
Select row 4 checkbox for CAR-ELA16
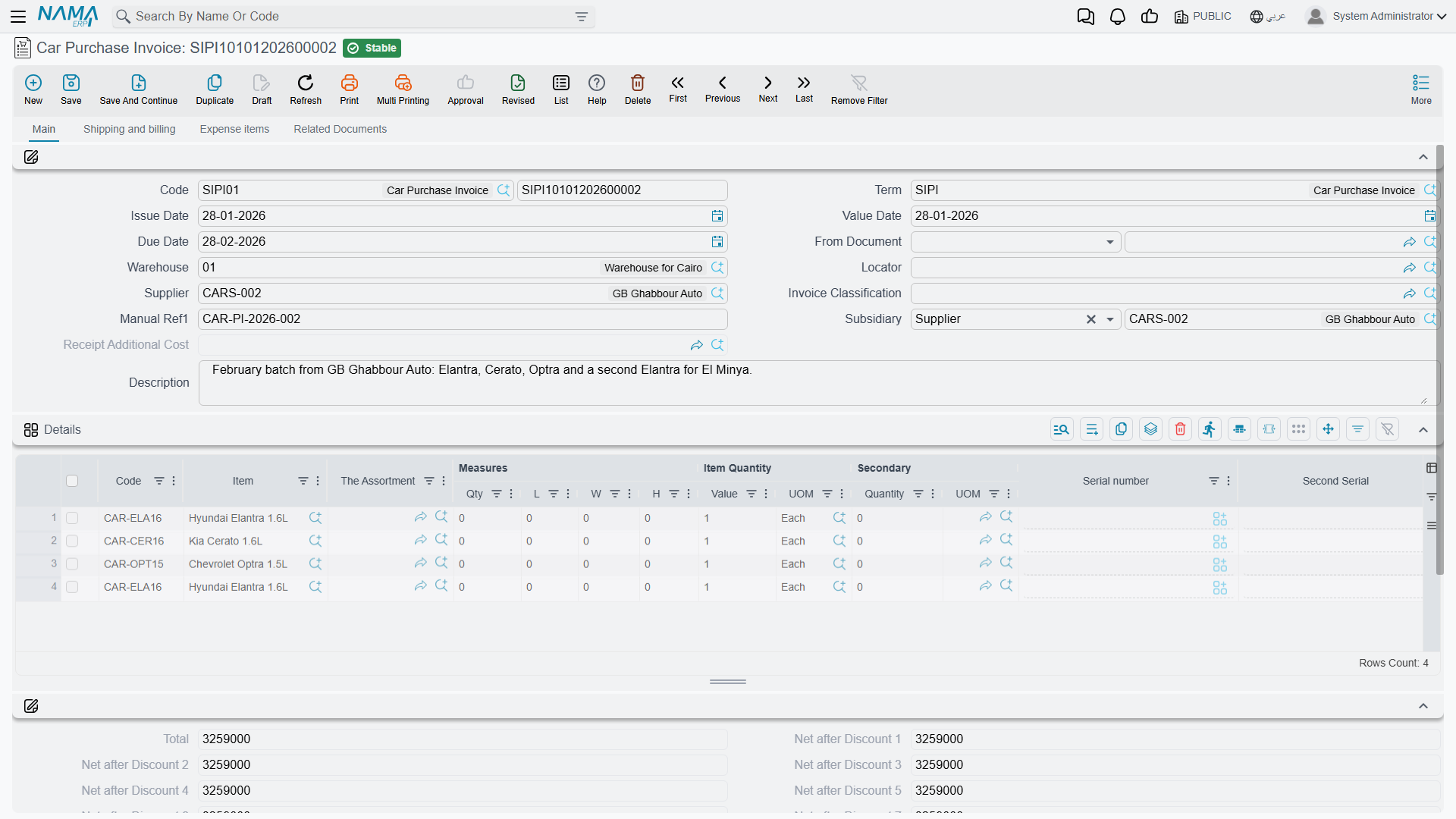72,587
